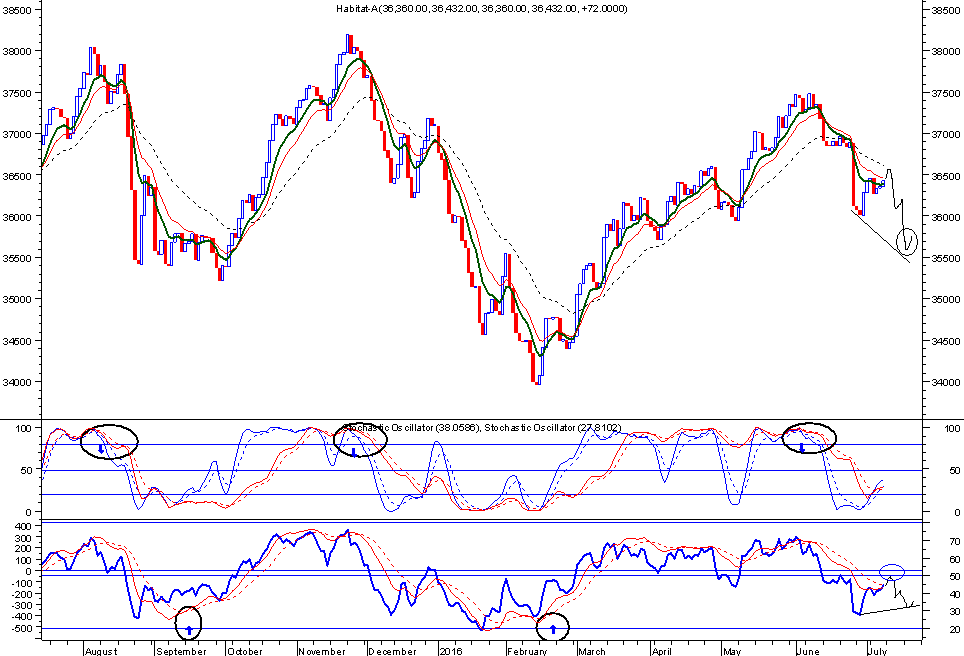This screenshot has width=964, height=656.
Task: Click the 2016 year label
Action: 451,651
